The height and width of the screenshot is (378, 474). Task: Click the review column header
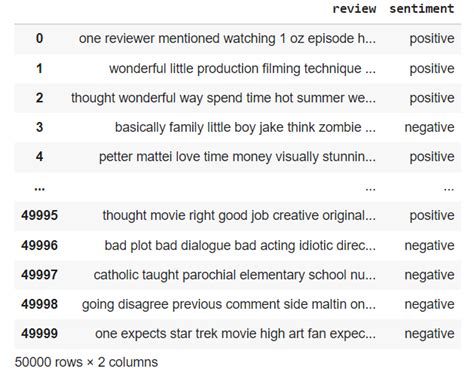(x=354, y=9)
